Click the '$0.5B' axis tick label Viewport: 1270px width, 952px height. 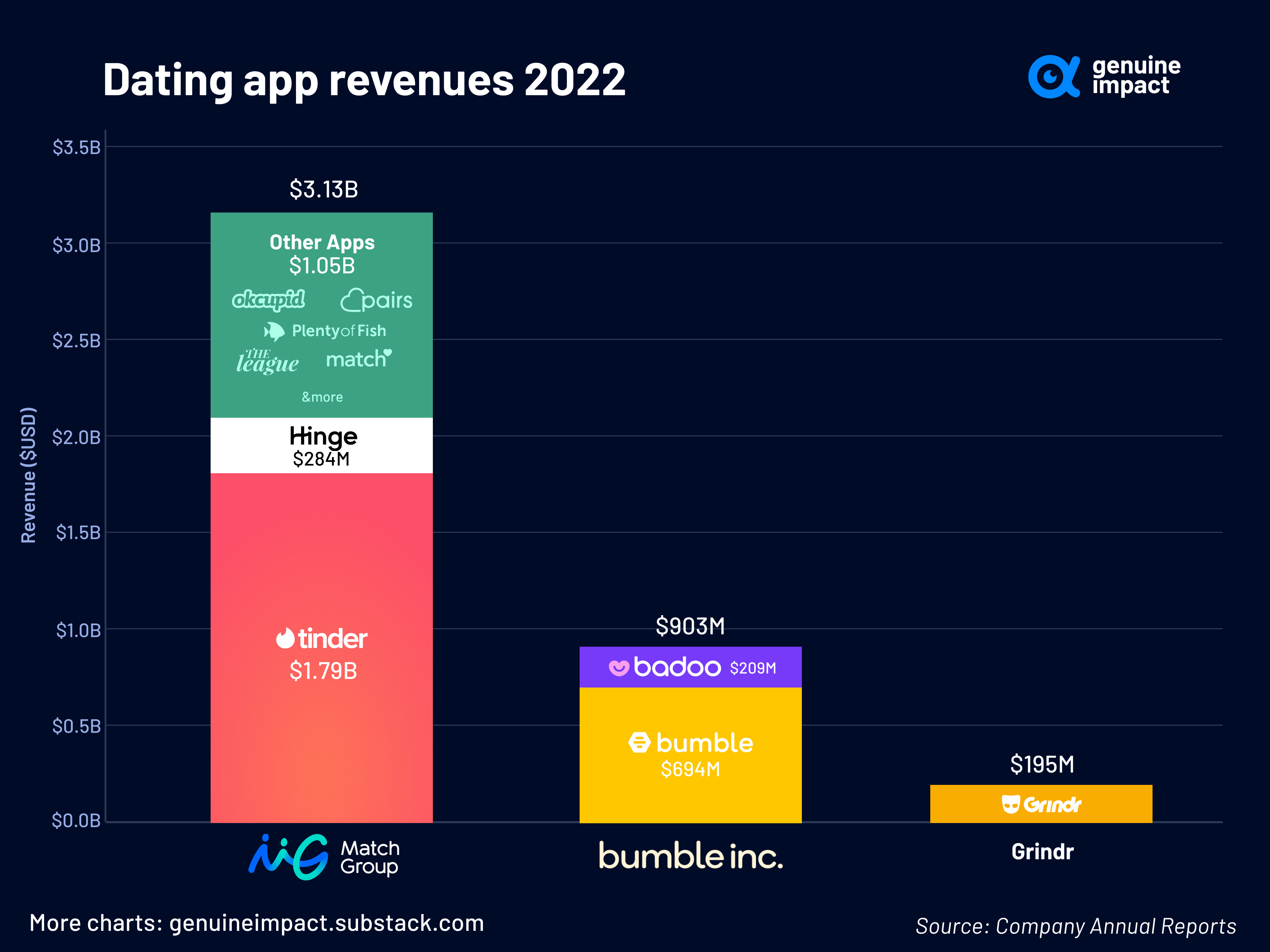click(76, 726)
